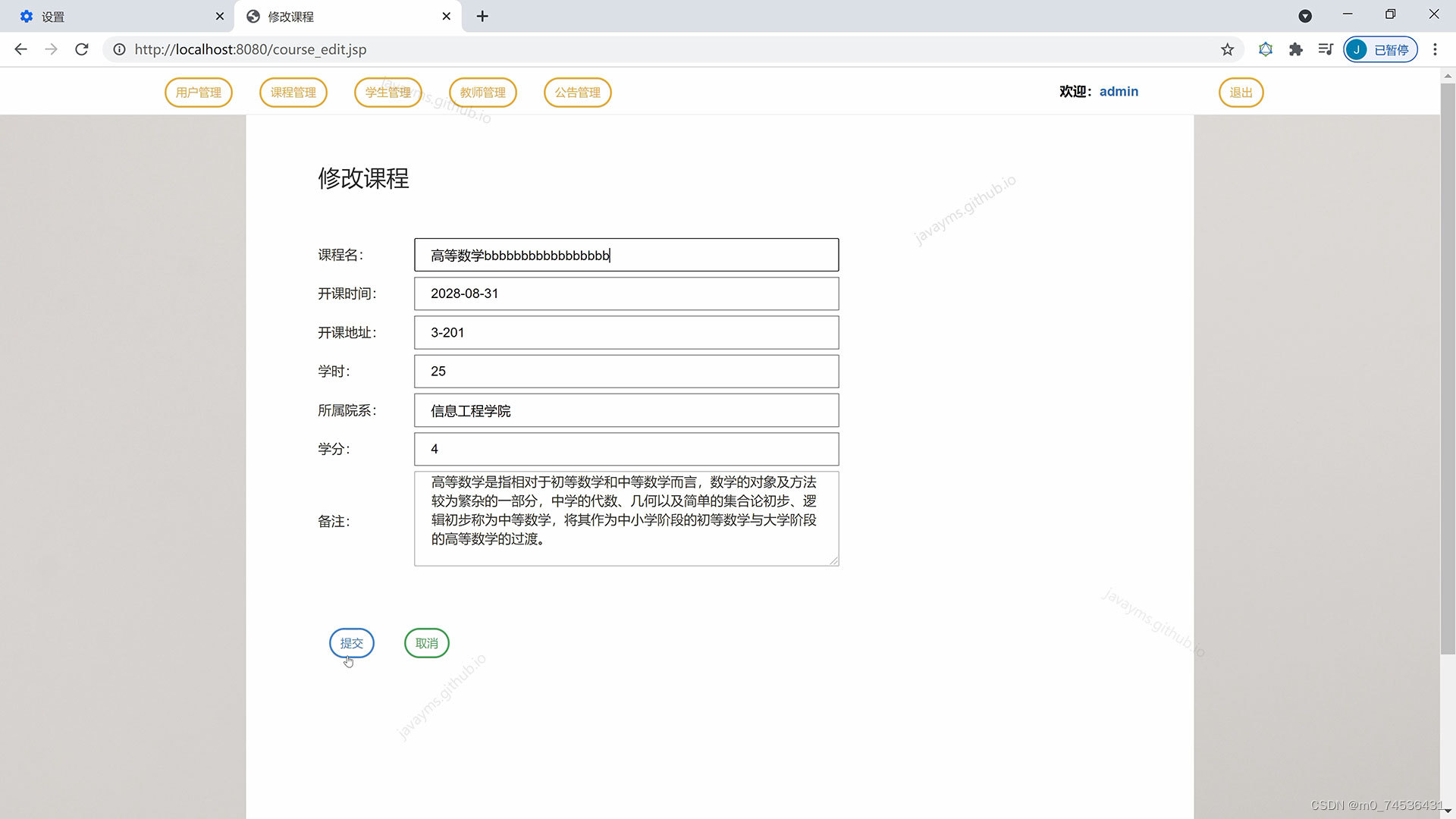Click inside the 备注 textarea
This screenshot has height=819, width=1456.
[626, 519]
